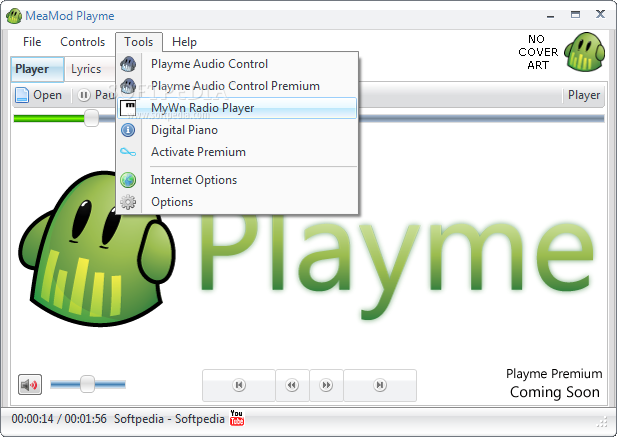Pause playback with the pause icon
This screenshot has width=617, height=437.
click(x=84, y=95)
